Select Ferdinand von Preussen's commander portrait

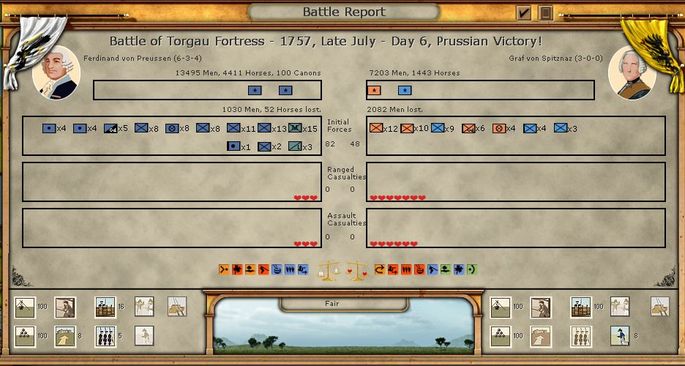point(56,73)
